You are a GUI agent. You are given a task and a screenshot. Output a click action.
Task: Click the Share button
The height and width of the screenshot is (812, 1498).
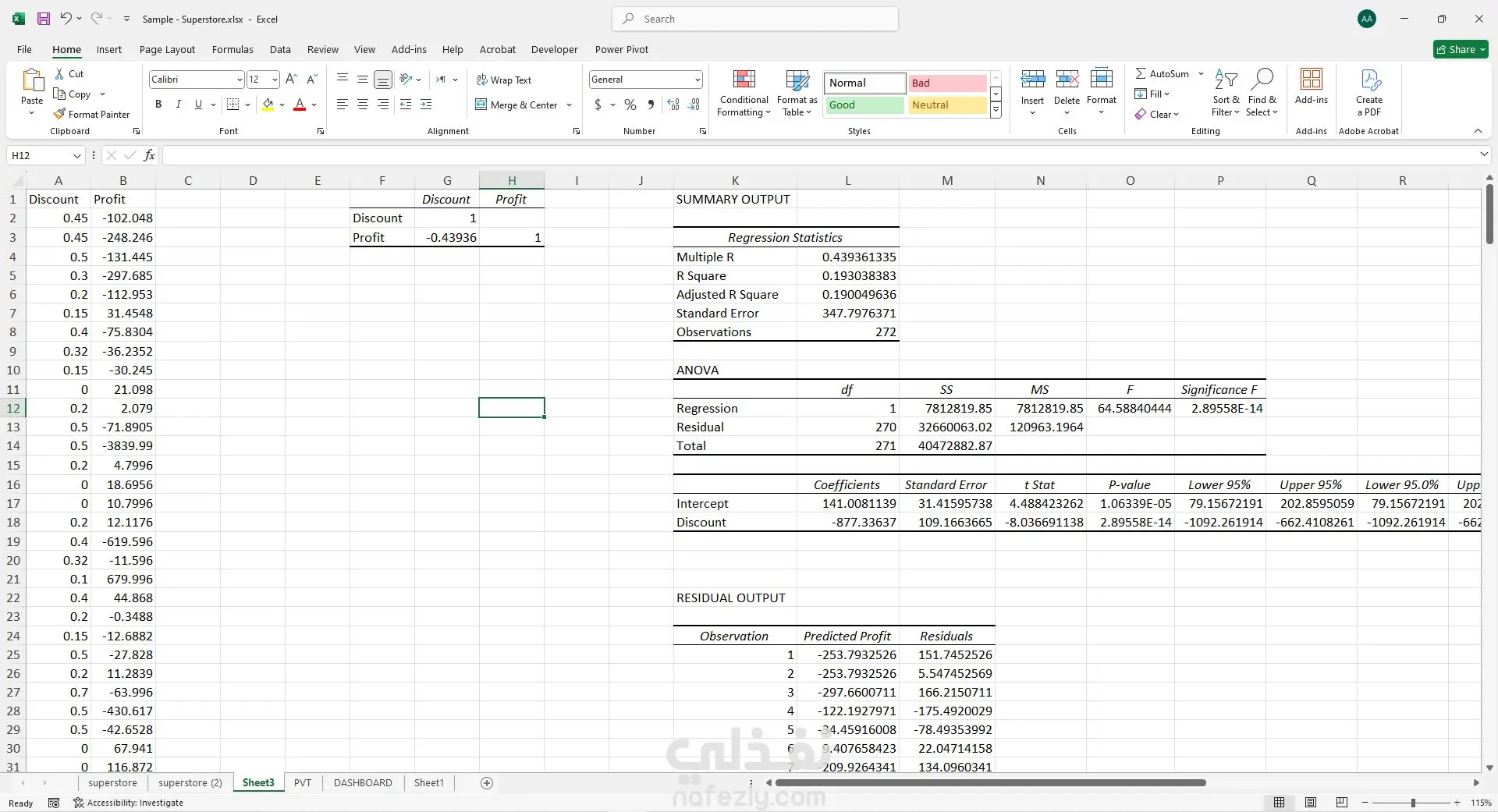click(x=1461, y=49)
